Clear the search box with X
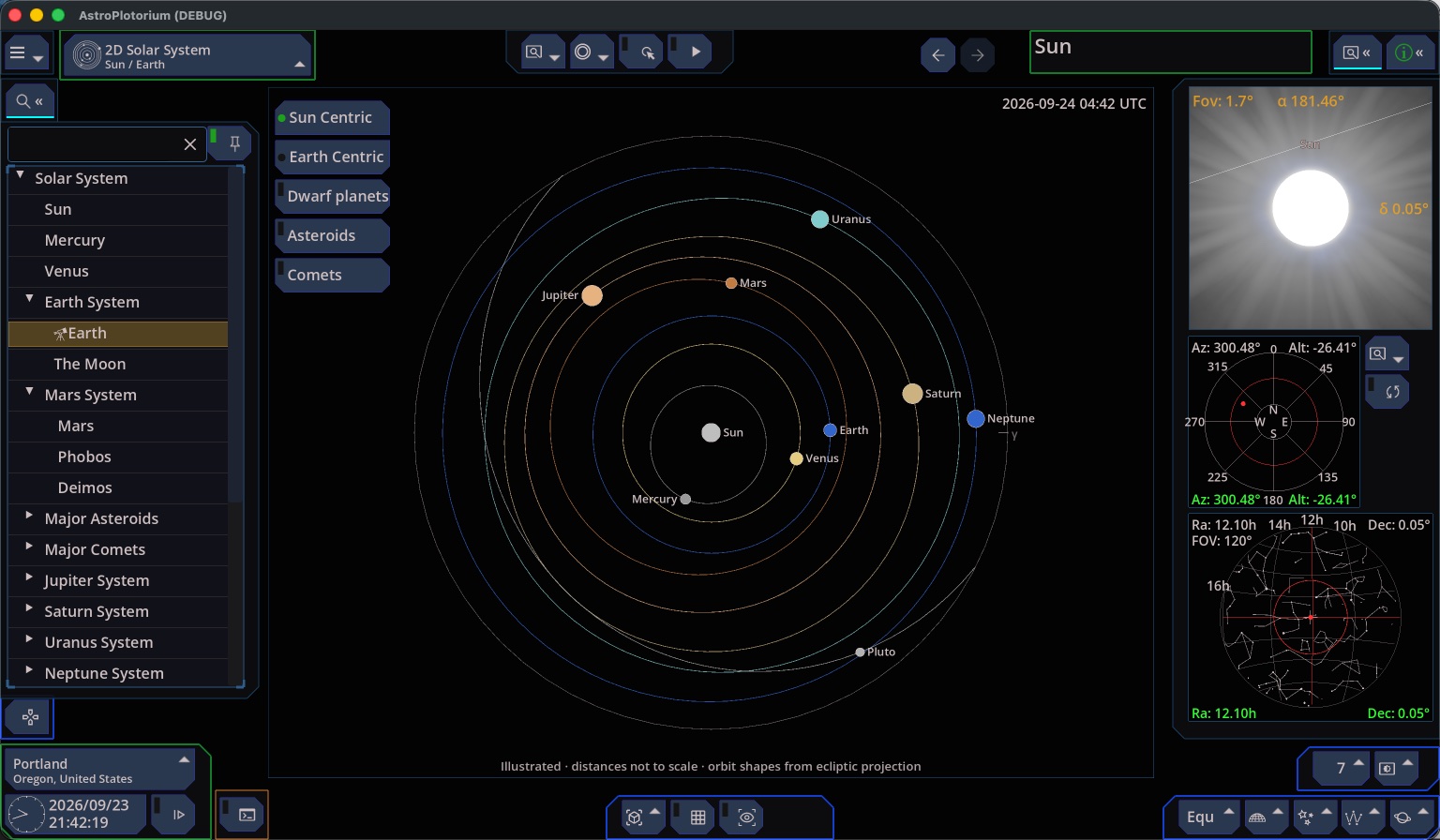This screenshot has height=840, width=1440. tap(190, 144)
